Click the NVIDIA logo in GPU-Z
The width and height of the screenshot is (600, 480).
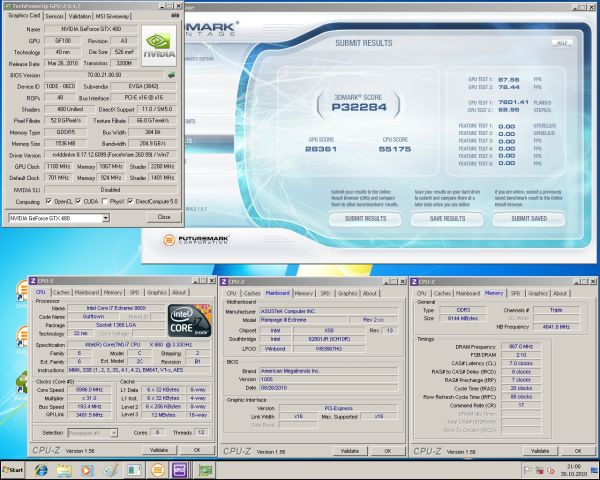pyautogui.click(x=157, y=45)
